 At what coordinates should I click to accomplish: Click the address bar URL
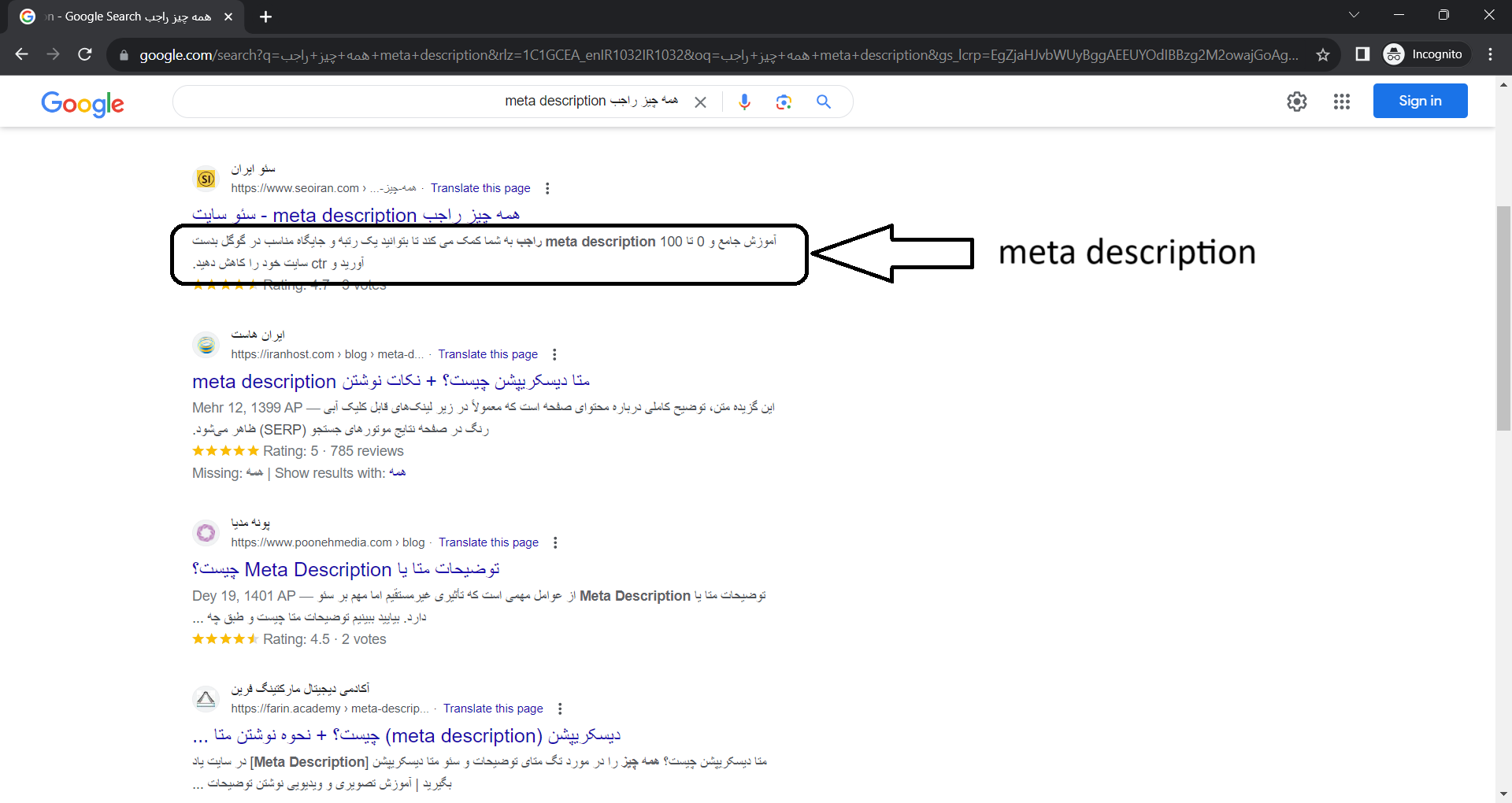(x=718, y=55)
